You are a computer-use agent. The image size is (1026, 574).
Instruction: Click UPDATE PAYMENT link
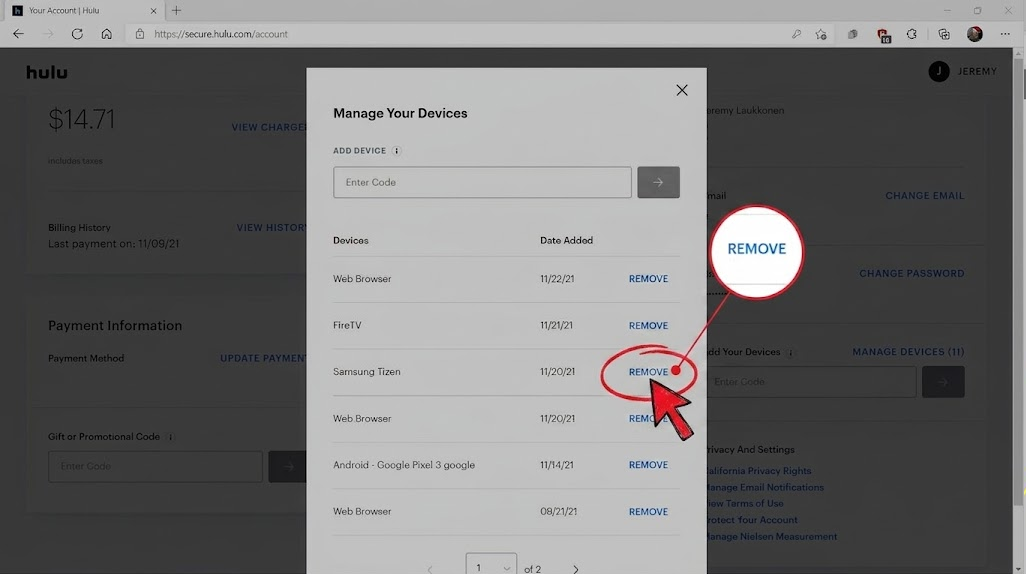tap(262, 359)
